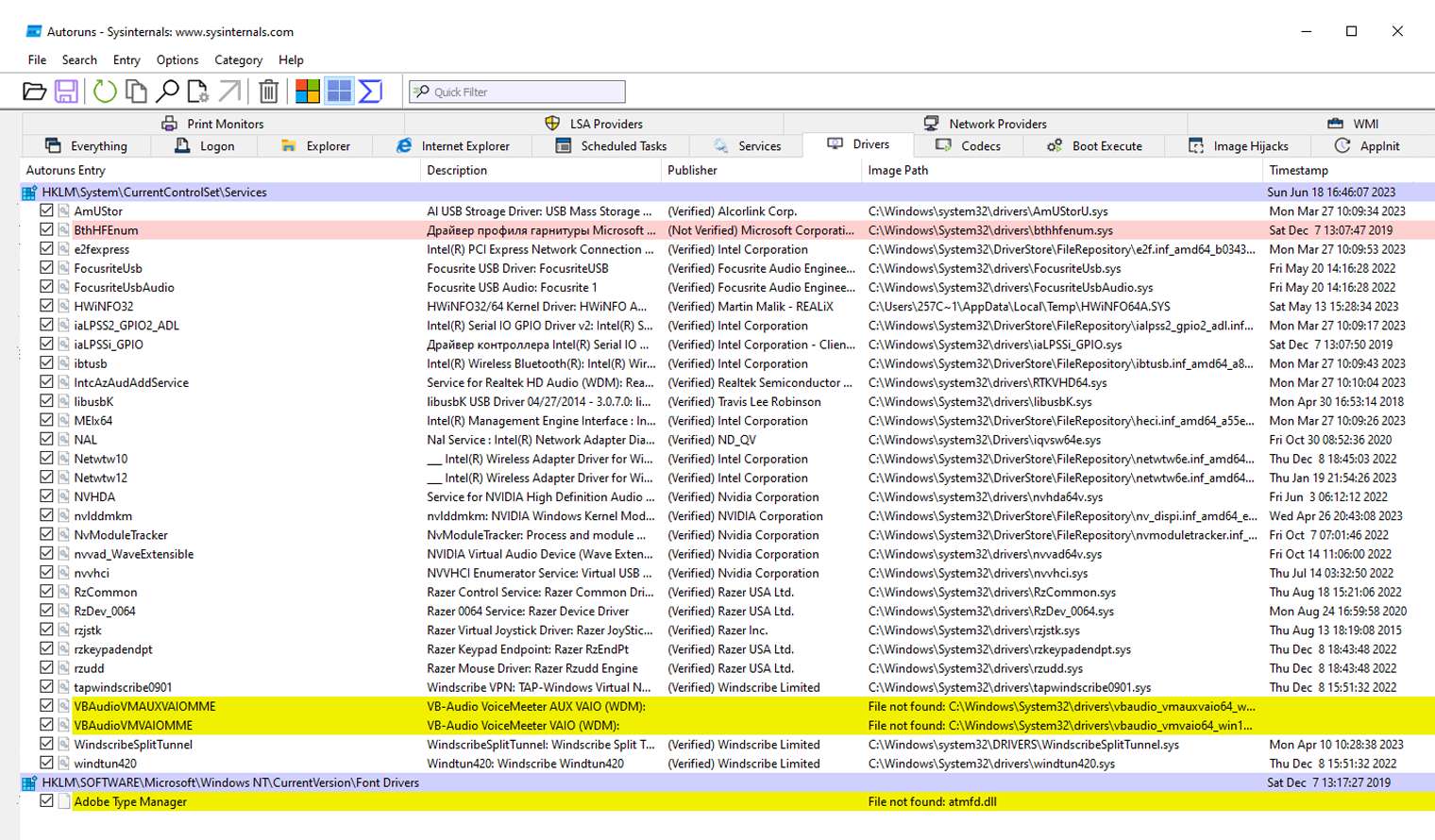Screen dimensions: 1435x840
Task: Select the tapwindscribe0901 entry row
Action: [x=728, y=687]
